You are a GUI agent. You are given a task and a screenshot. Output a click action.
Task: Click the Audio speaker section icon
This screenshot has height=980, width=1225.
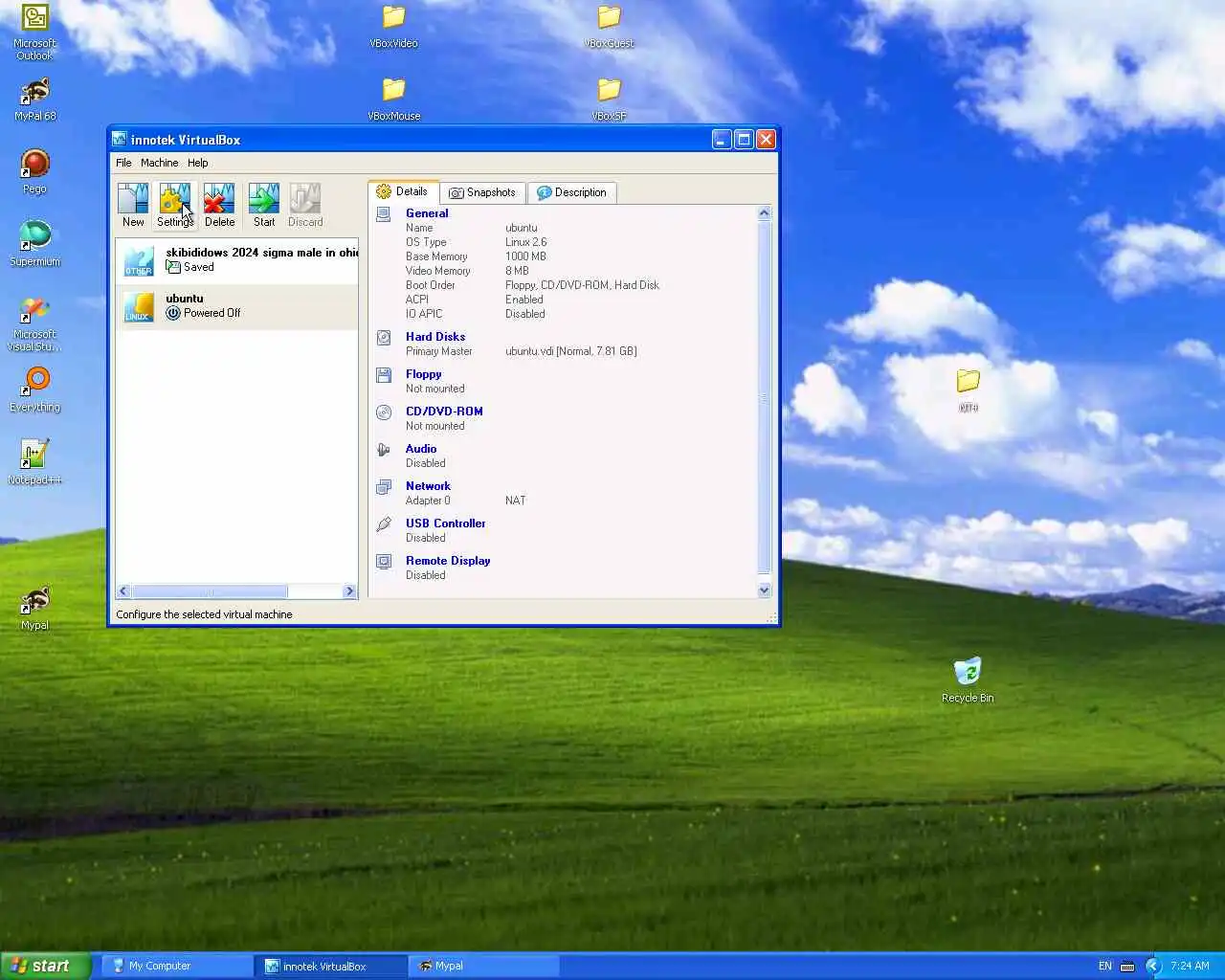pos(384,449)
